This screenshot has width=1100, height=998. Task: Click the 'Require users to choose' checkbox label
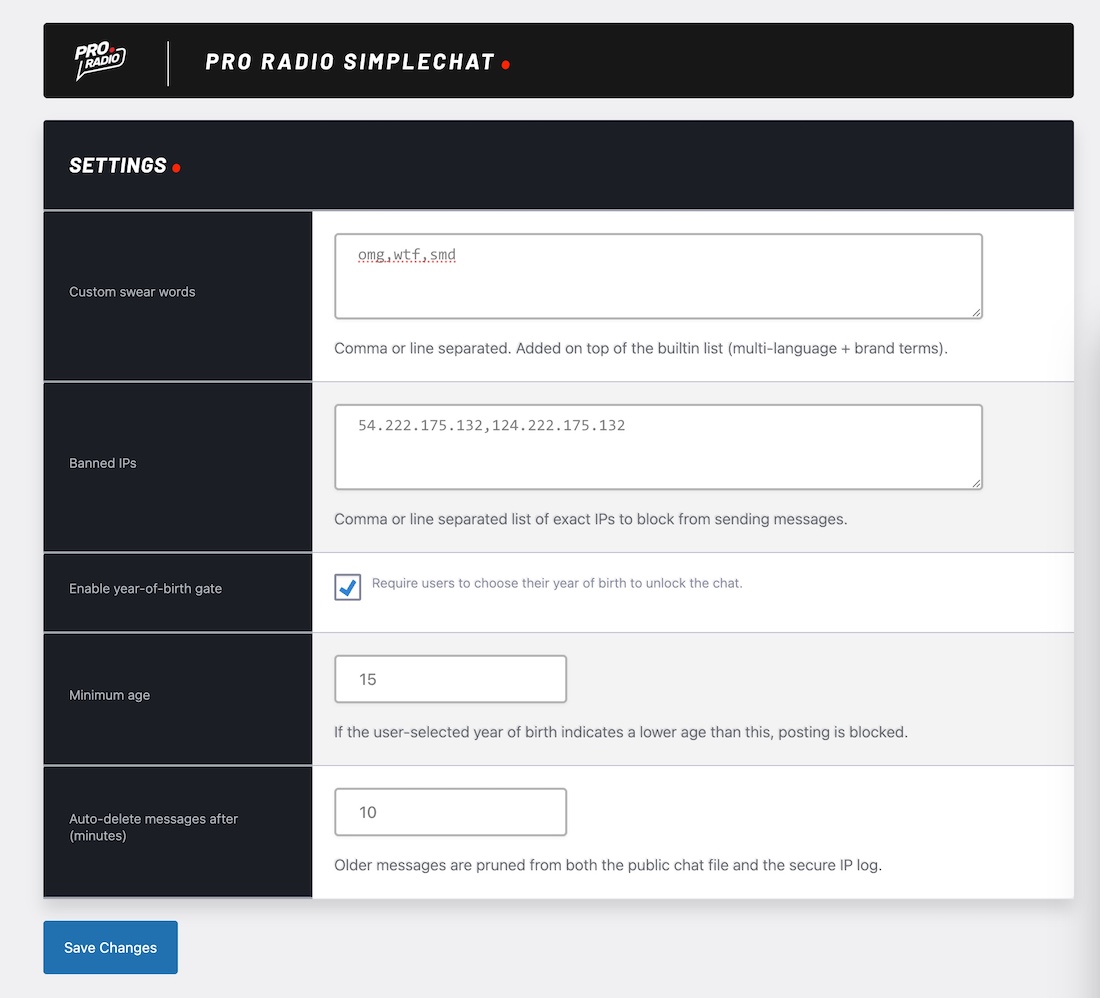(556, 583)
